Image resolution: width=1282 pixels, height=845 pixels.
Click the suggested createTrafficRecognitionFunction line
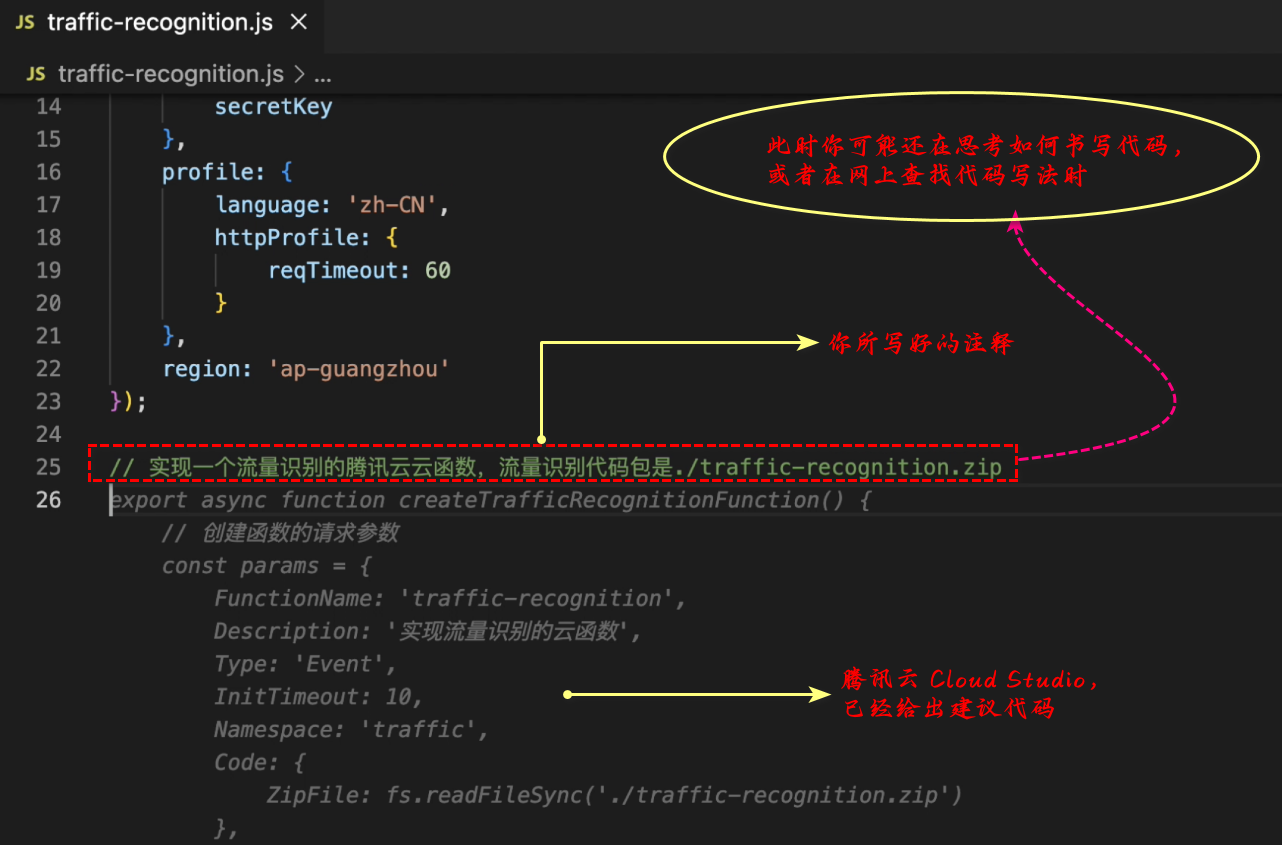[490, 500]
